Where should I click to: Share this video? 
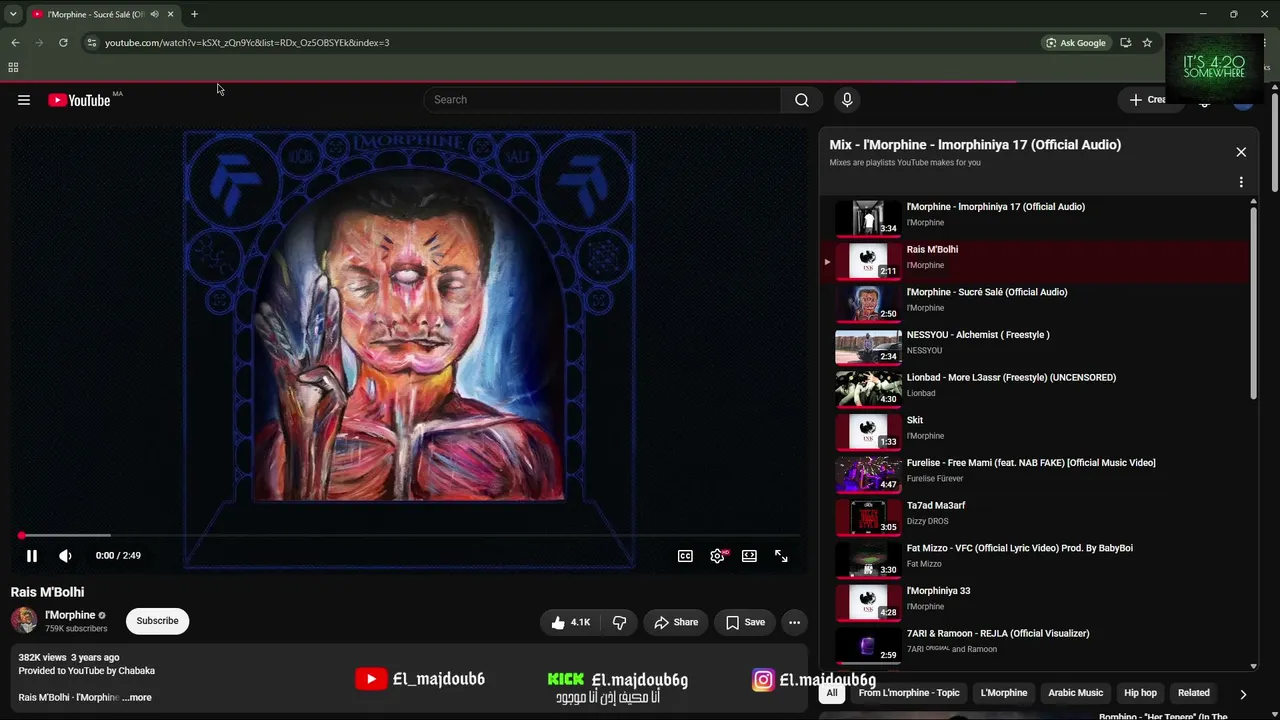676,622
